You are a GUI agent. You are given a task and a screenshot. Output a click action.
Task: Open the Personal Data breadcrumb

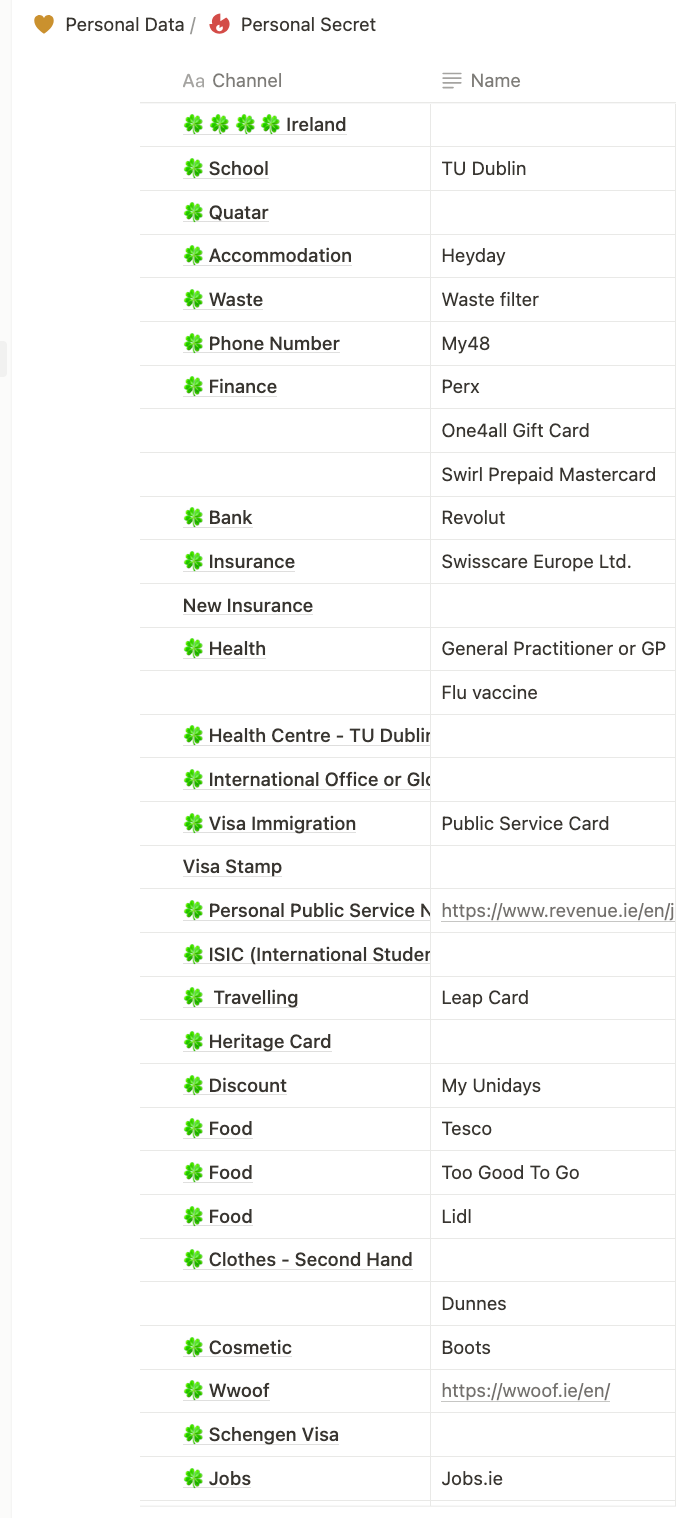click(124, 24)
